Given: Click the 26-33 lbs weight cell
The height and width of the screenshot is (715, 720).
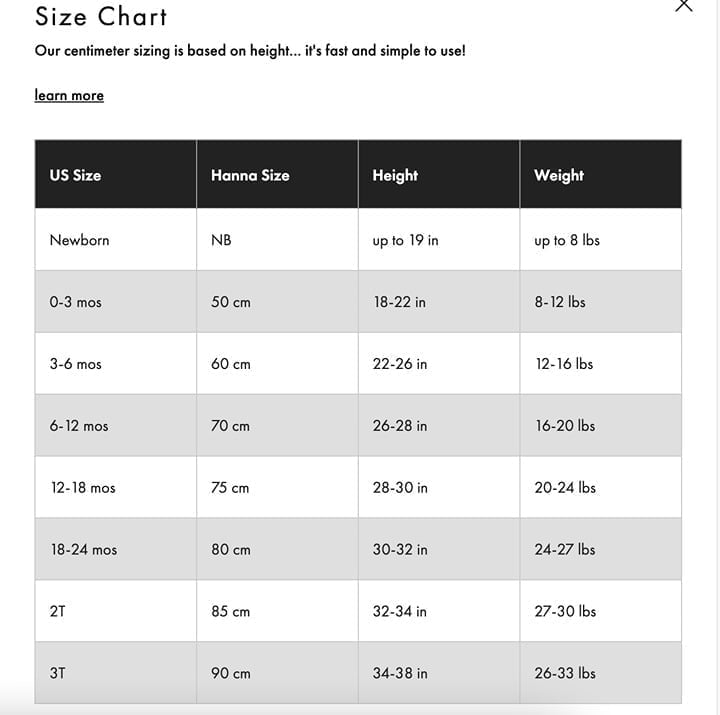Looking at the screenshot, I should (x=601, y=673).
